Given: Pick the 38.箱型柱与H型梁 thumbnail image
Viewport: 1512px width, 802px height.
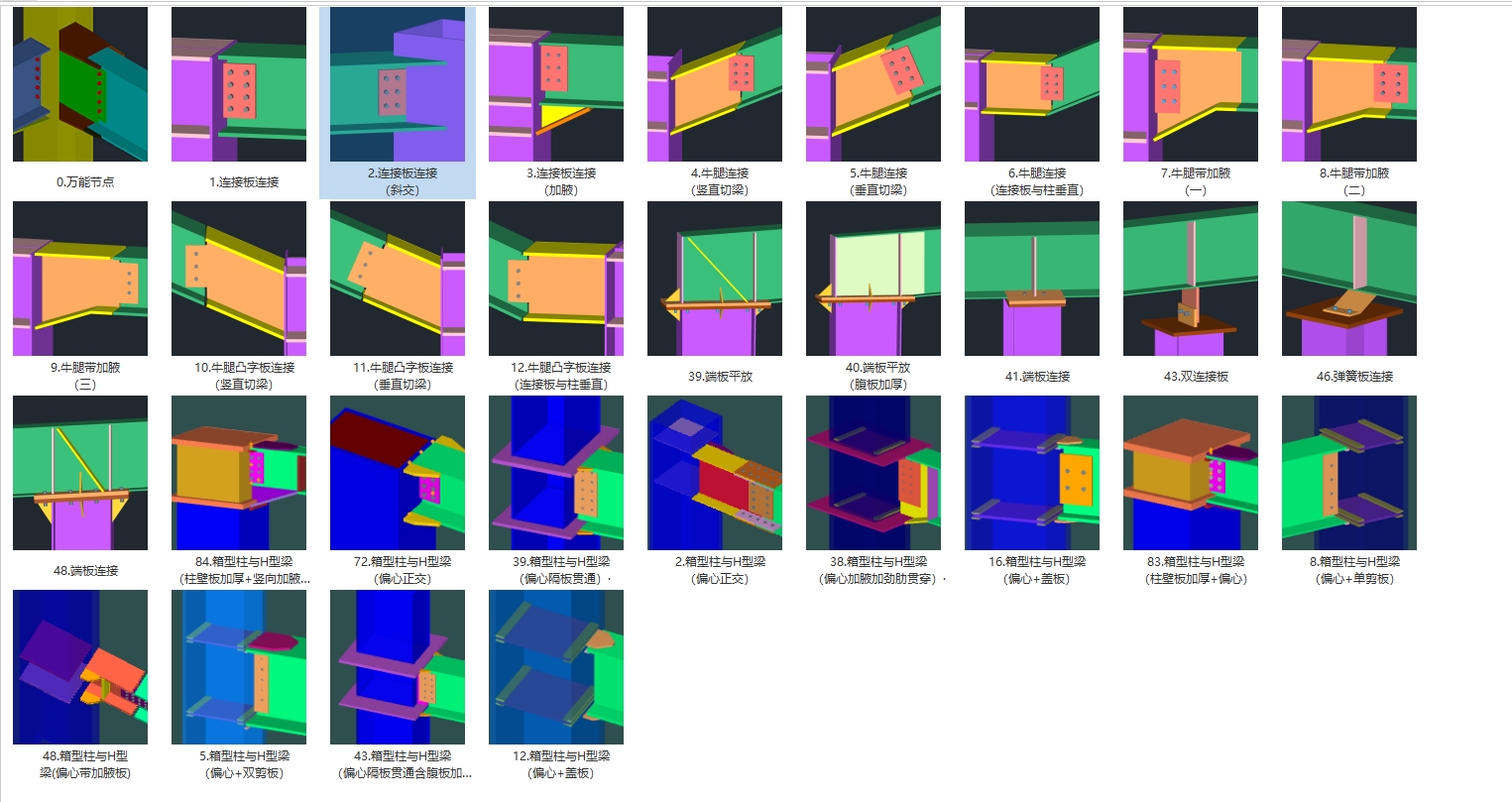Looking at the screenshot, I should pyautogui.click(x=873, y=473).
